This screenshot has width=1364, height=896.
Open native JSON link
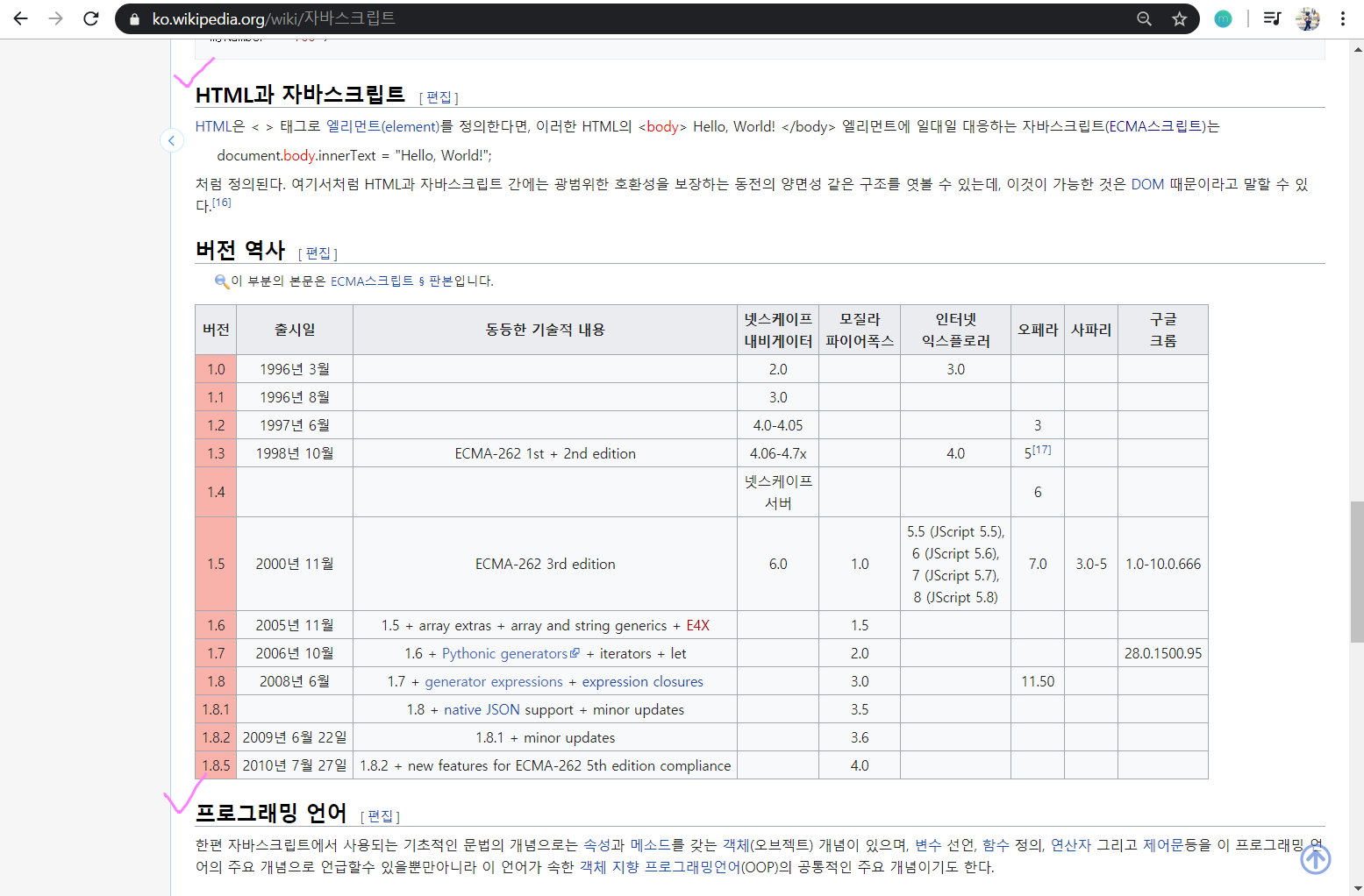(x=482, y=709)
